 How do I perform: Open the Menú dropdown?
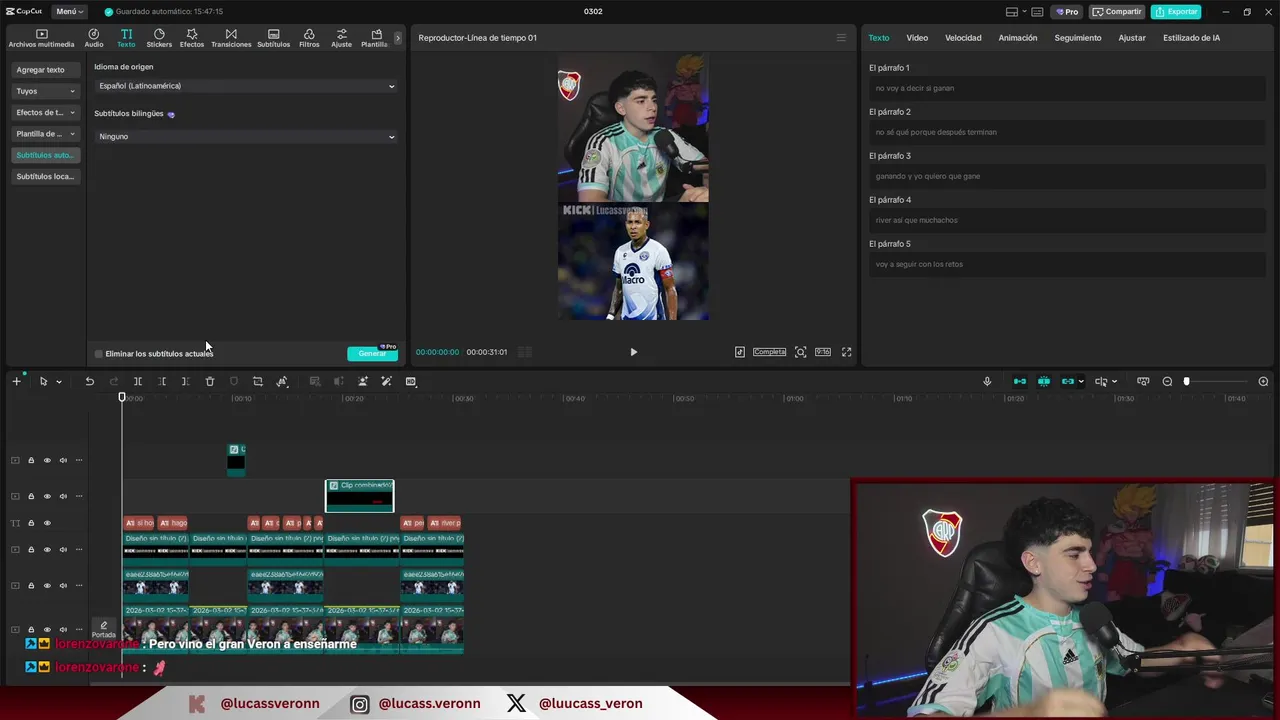pos(69,12)
